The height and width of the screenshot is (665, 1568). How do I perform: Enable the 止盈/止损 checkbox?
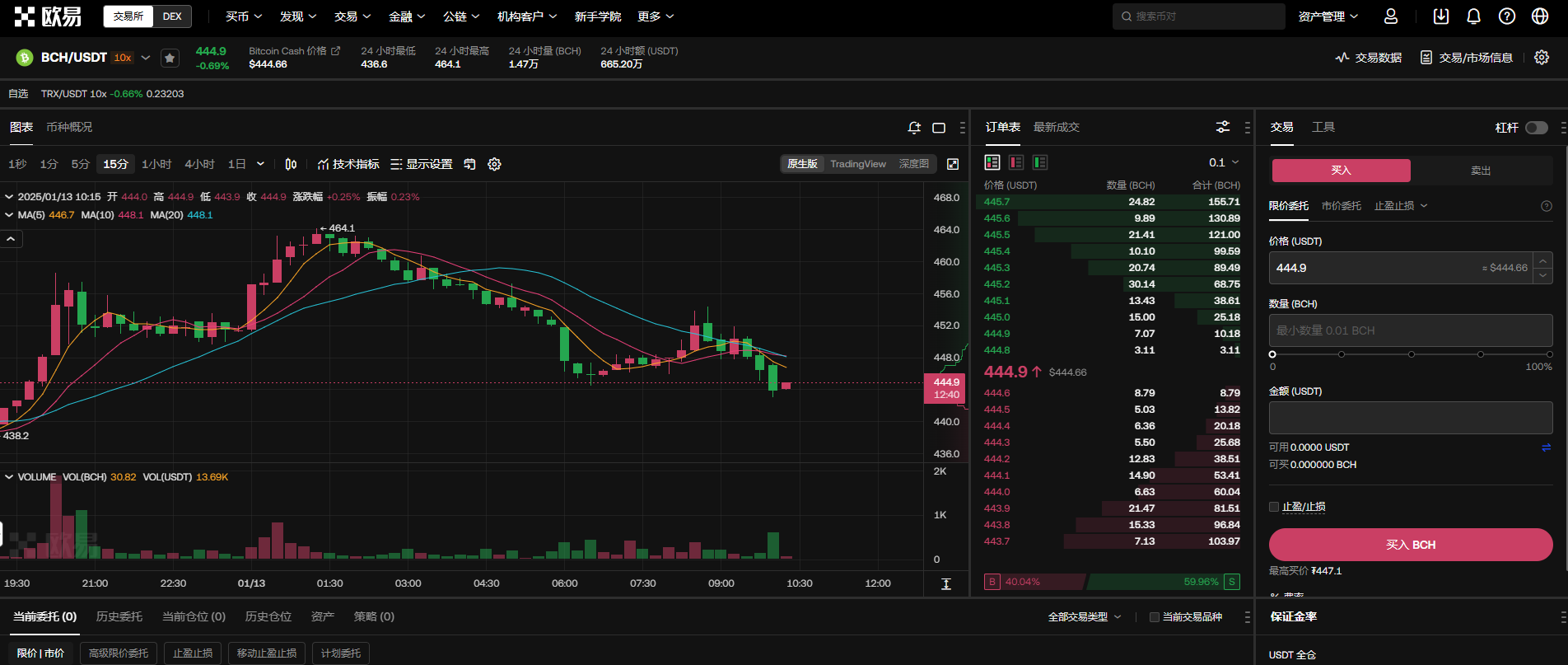(1274, 507)
